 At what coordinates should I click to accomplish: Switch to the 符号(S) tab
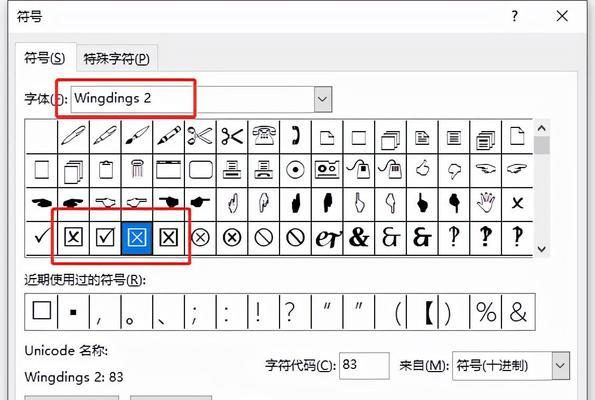(x=45, y=58)
